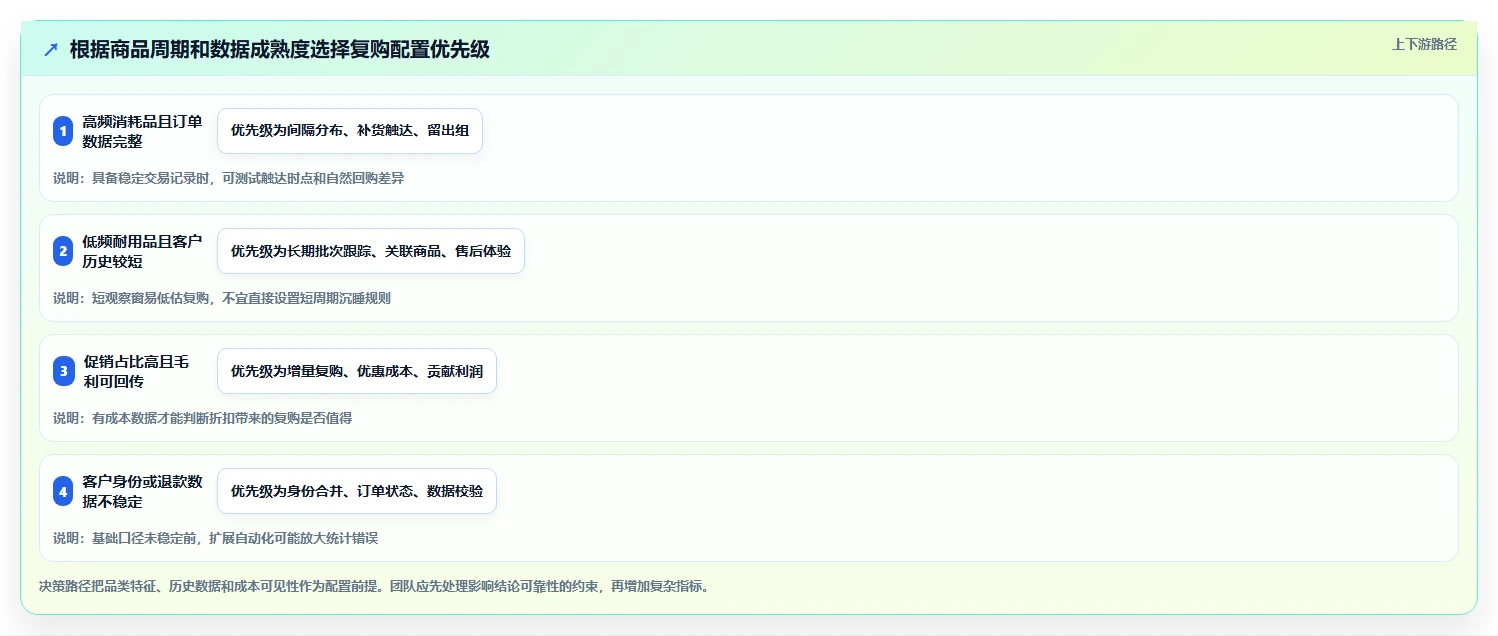The height and width of the screenshot is (636, 1498).
Task: Click the 优先级为增量复购、优惠成本、贡献利润 chip
Action: (357, 371)
